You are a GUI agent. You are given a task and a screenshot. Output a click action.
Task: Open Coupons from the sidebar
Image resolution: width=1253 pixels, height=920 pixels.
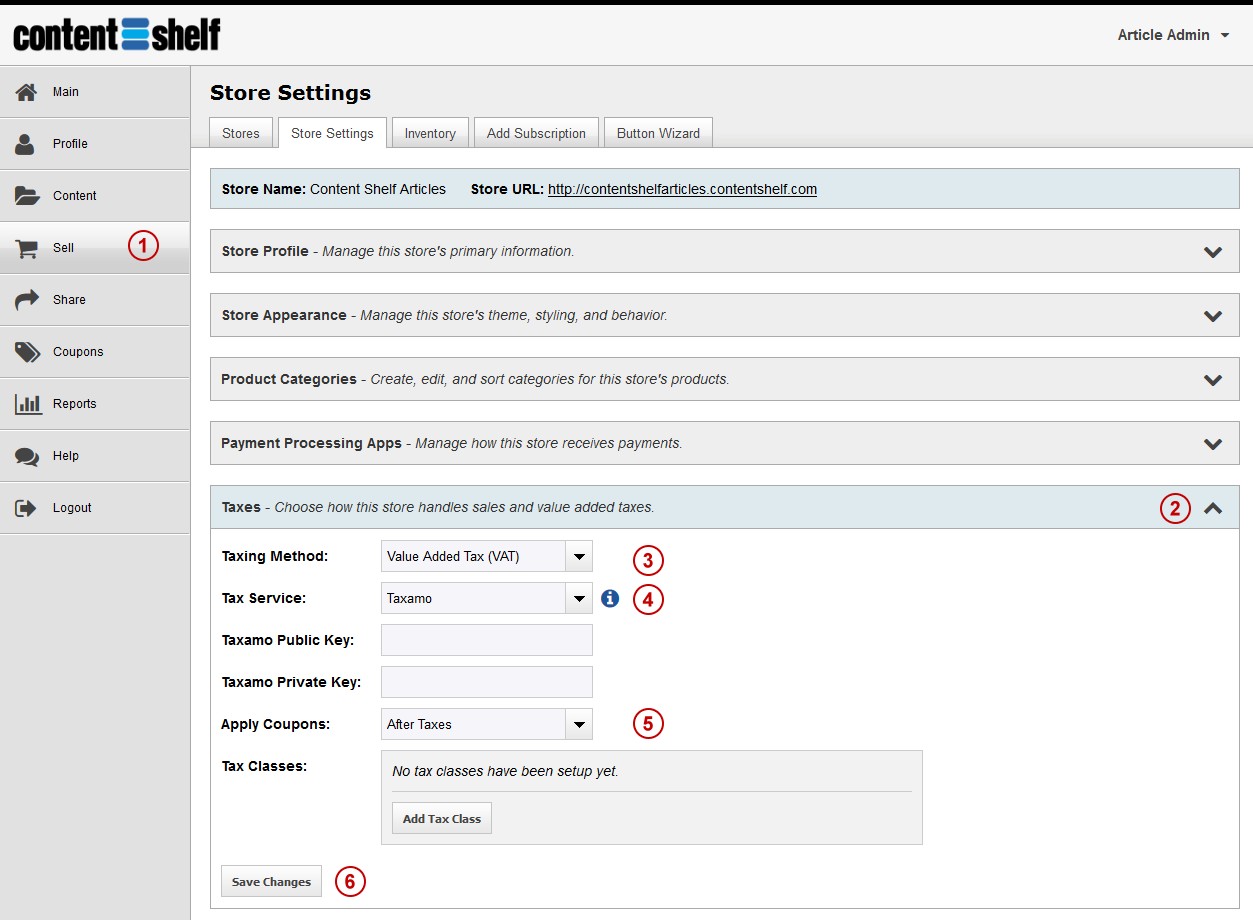[95, 352]
